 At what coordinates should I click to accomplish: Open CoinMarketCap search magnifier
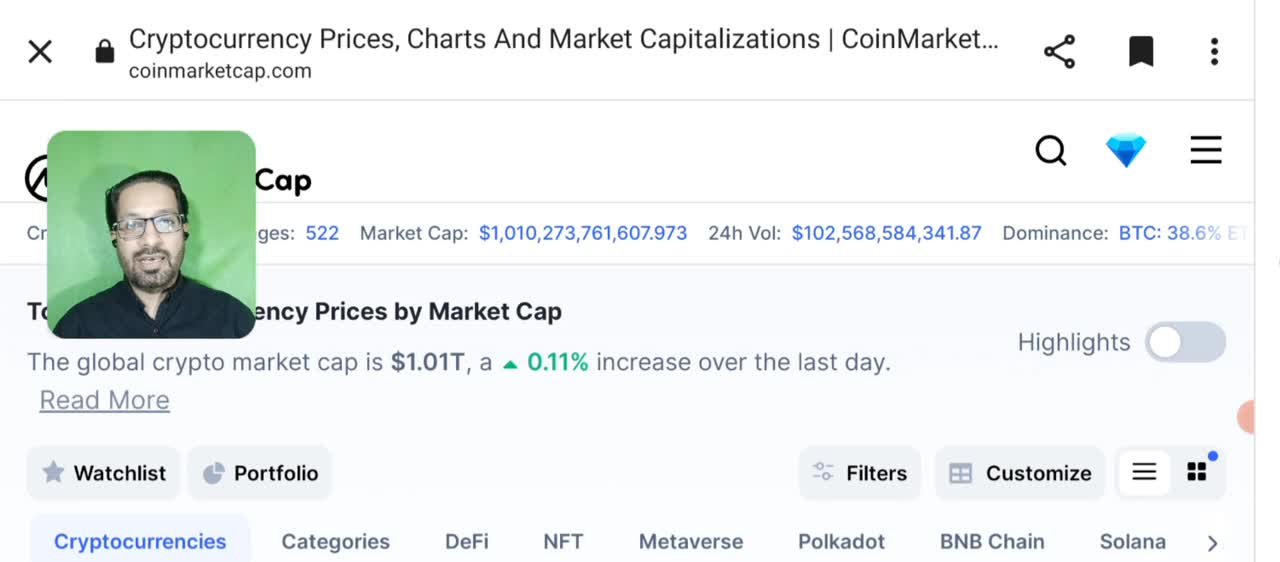(1050, 151)
